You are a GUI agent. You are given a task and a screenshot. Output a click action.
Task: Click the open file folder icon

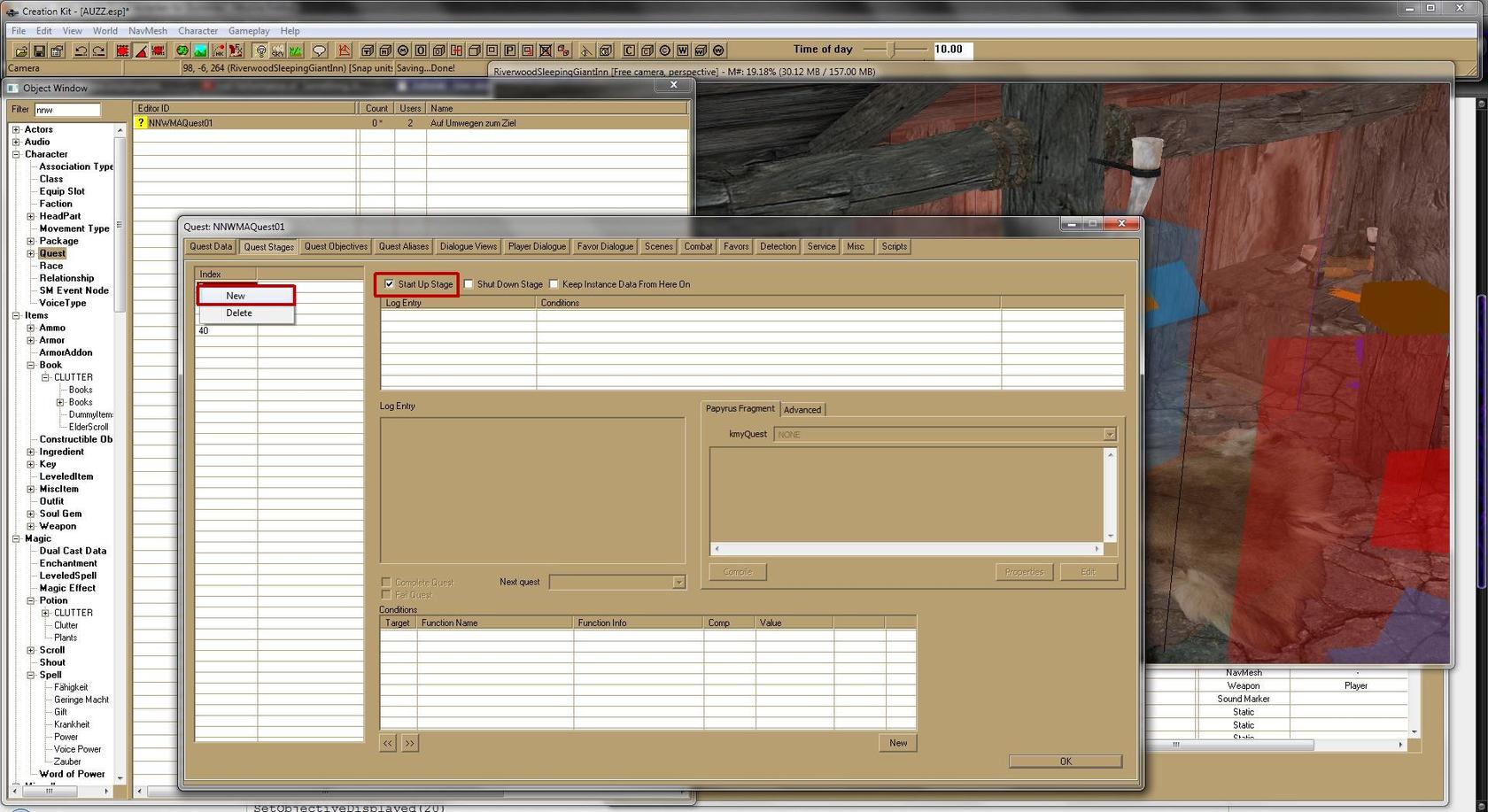coord(21,50)
